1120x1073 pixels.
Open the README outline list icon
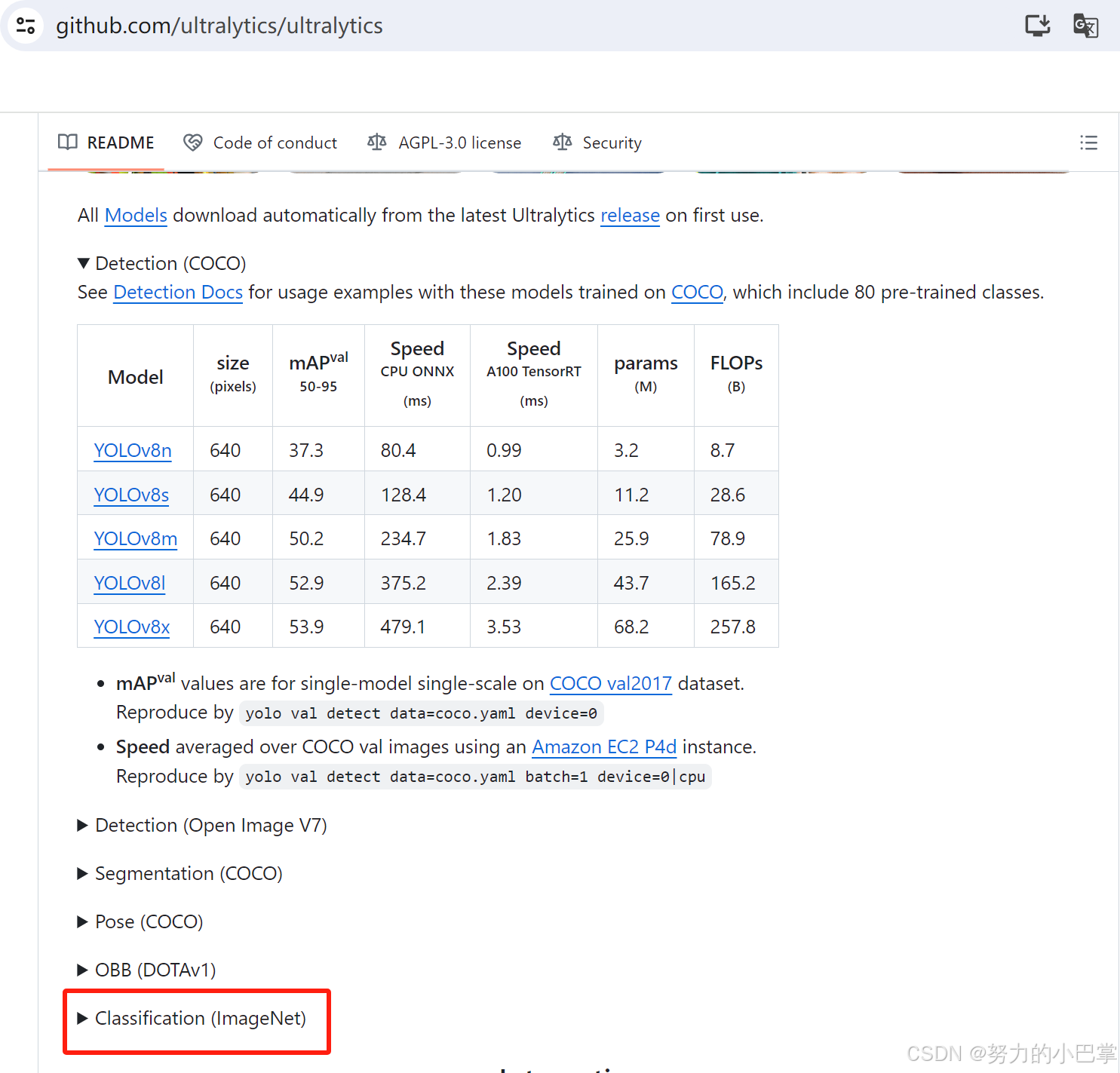[1088, 143]
